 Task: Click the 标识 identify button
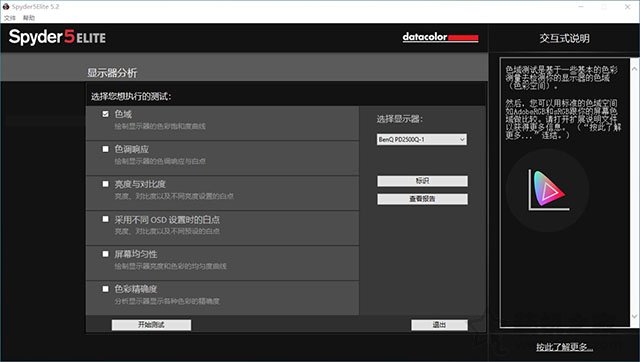point(422,181)
